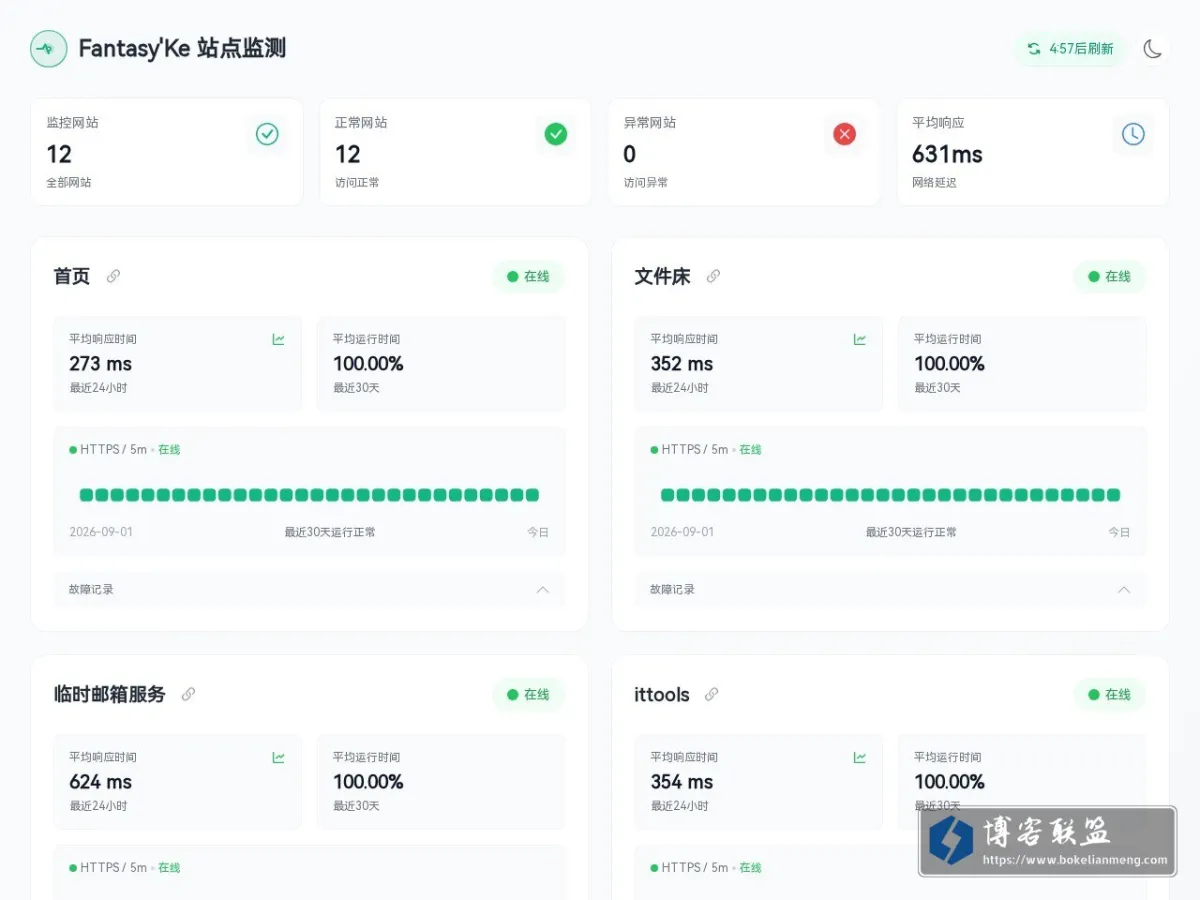The image size is (1200, 900).
Task: Click the 2026-09-01 date in 文件床 card
Action: coord(682,532)
